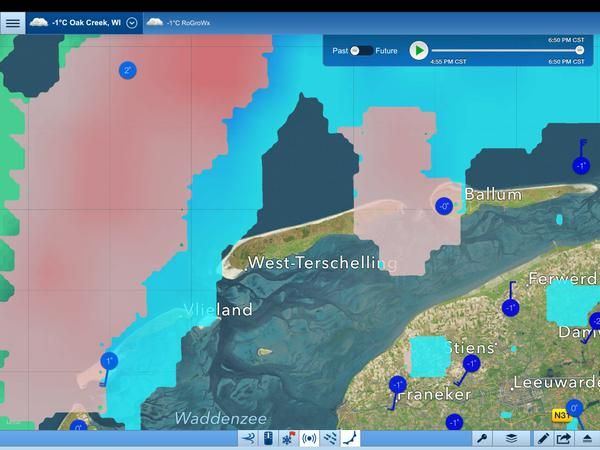Viewport: 600px width, 450px height.
Task: Toggle the precipitation streaks layer icon
Action: pos(329,439)
